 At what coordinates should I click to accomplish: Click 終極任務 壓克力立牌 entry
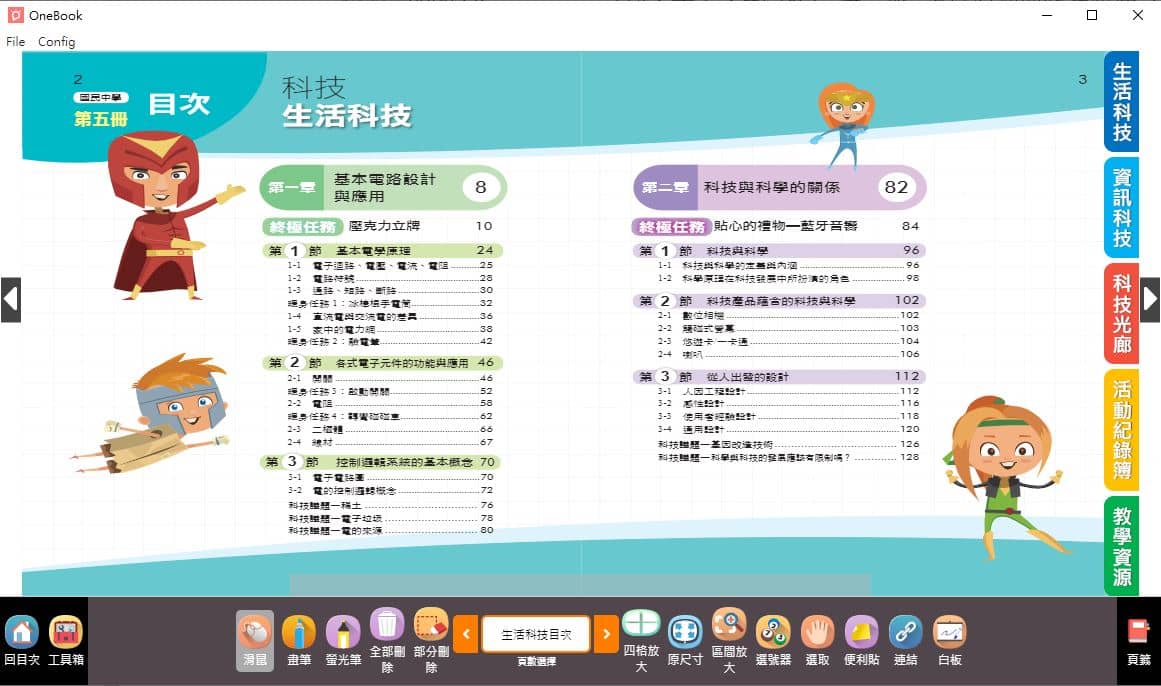(x=378, y=226)
